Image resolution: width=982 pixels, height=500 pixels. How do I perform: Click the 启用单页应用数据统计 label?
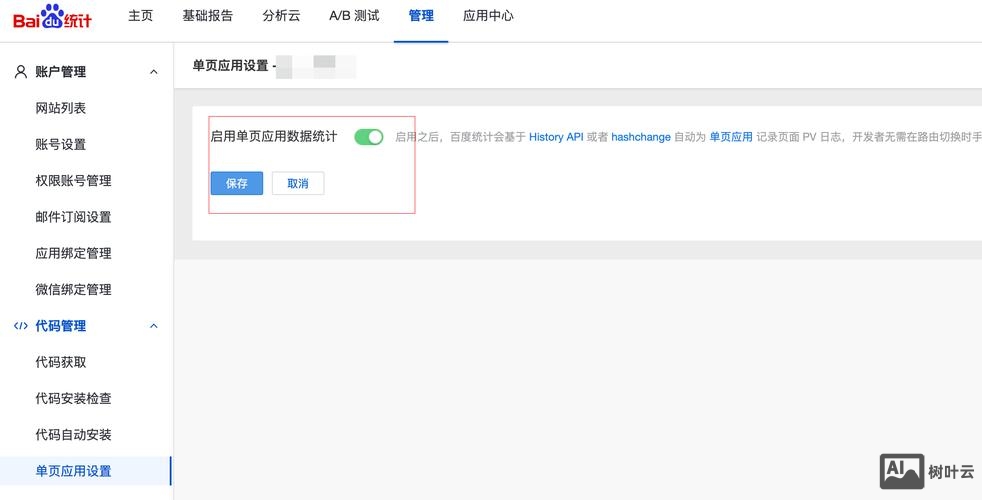coord(274,137)
